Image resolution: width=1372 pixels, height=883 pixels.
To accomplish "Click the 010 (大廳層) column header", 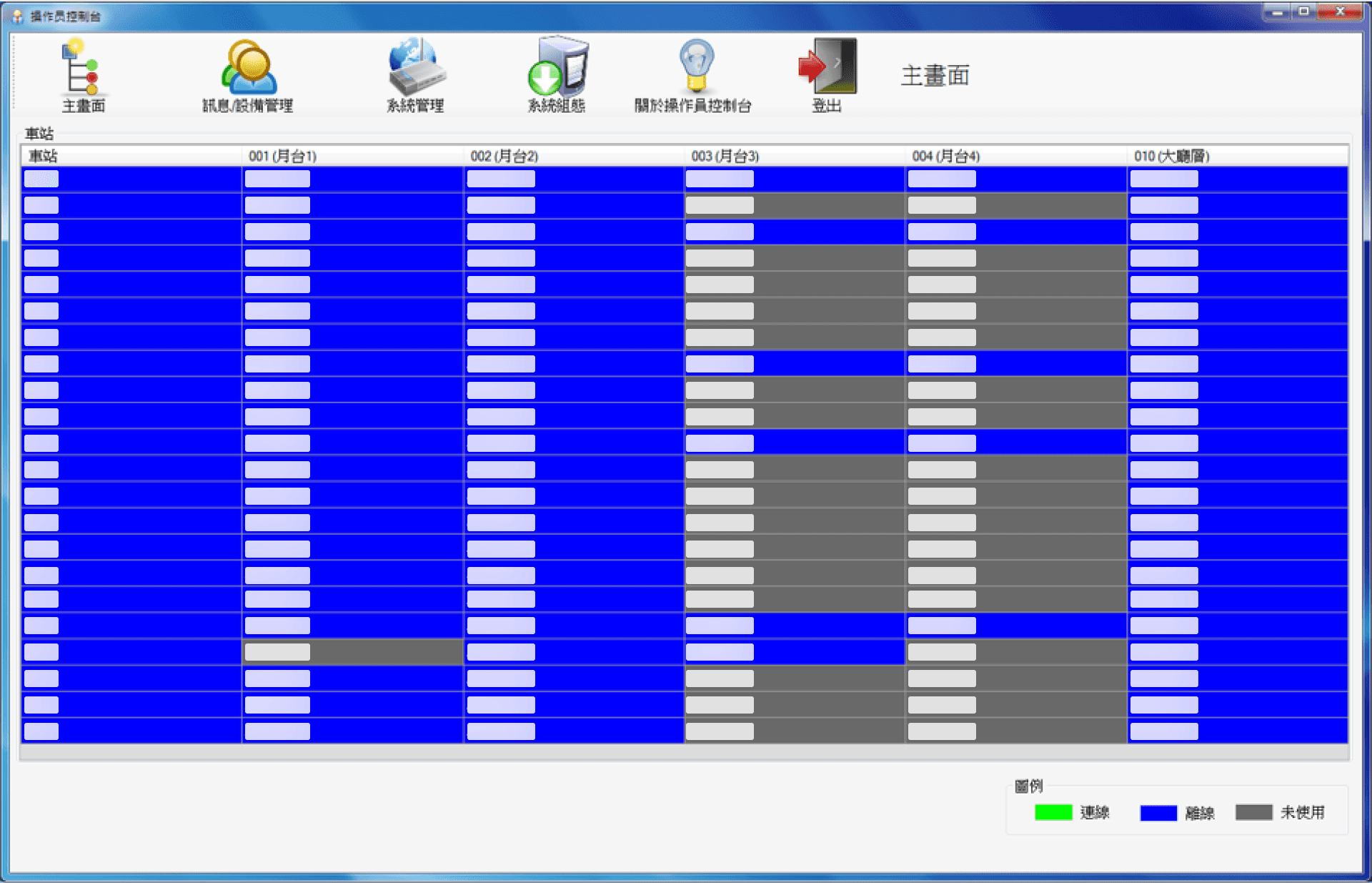I will tap(1171, 156).
